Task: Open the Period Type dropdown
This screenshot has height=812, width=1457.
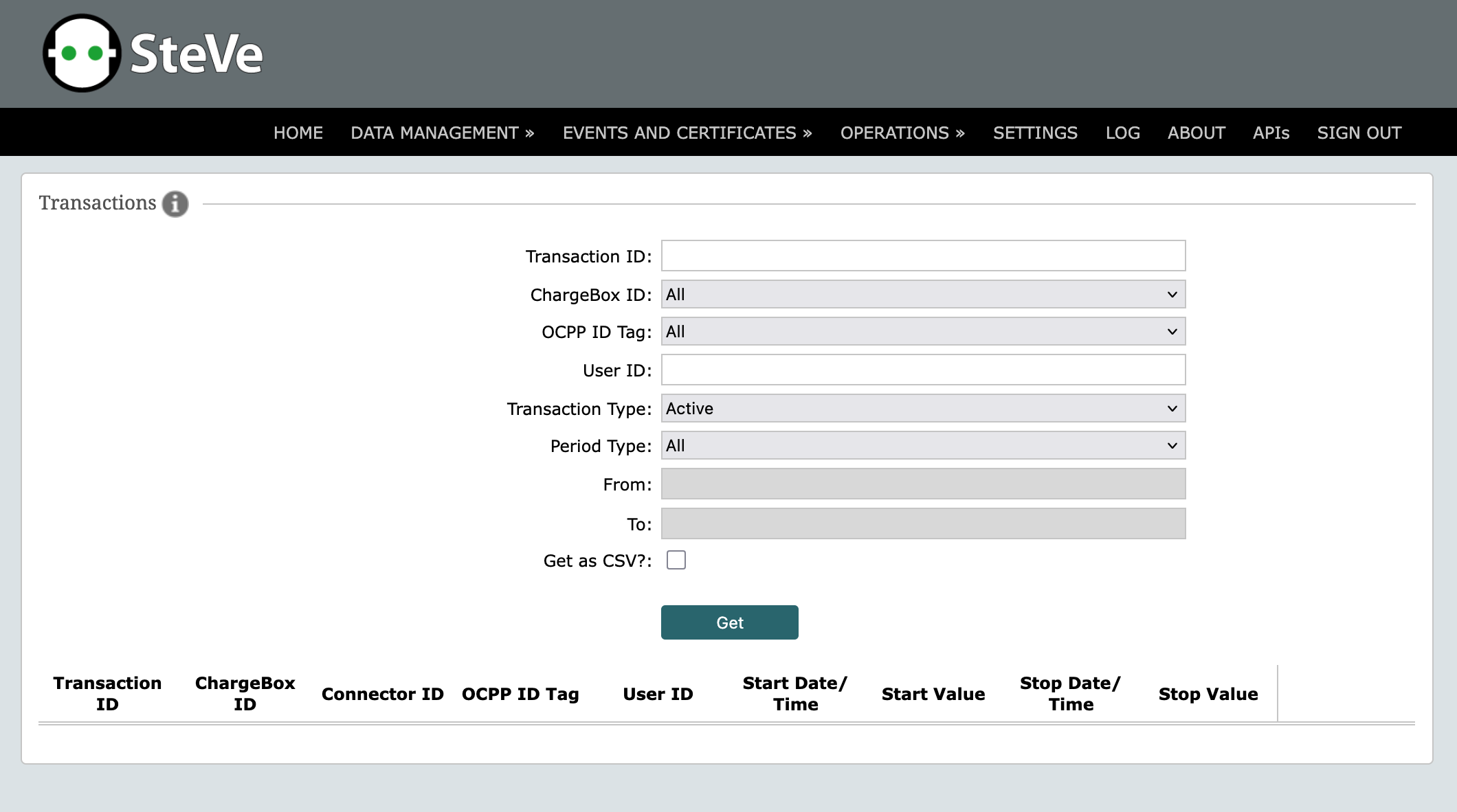Action: [923, 446]
